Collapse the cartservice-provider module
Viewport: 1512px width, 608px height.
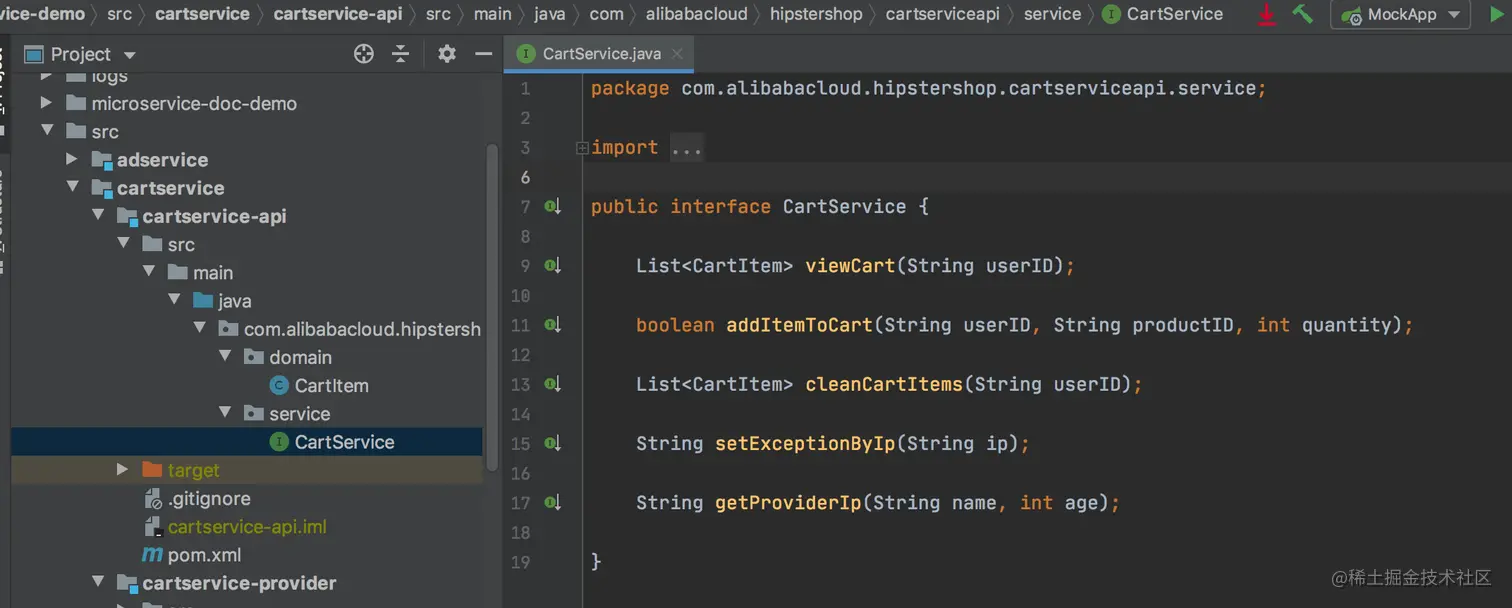point(98,583)
